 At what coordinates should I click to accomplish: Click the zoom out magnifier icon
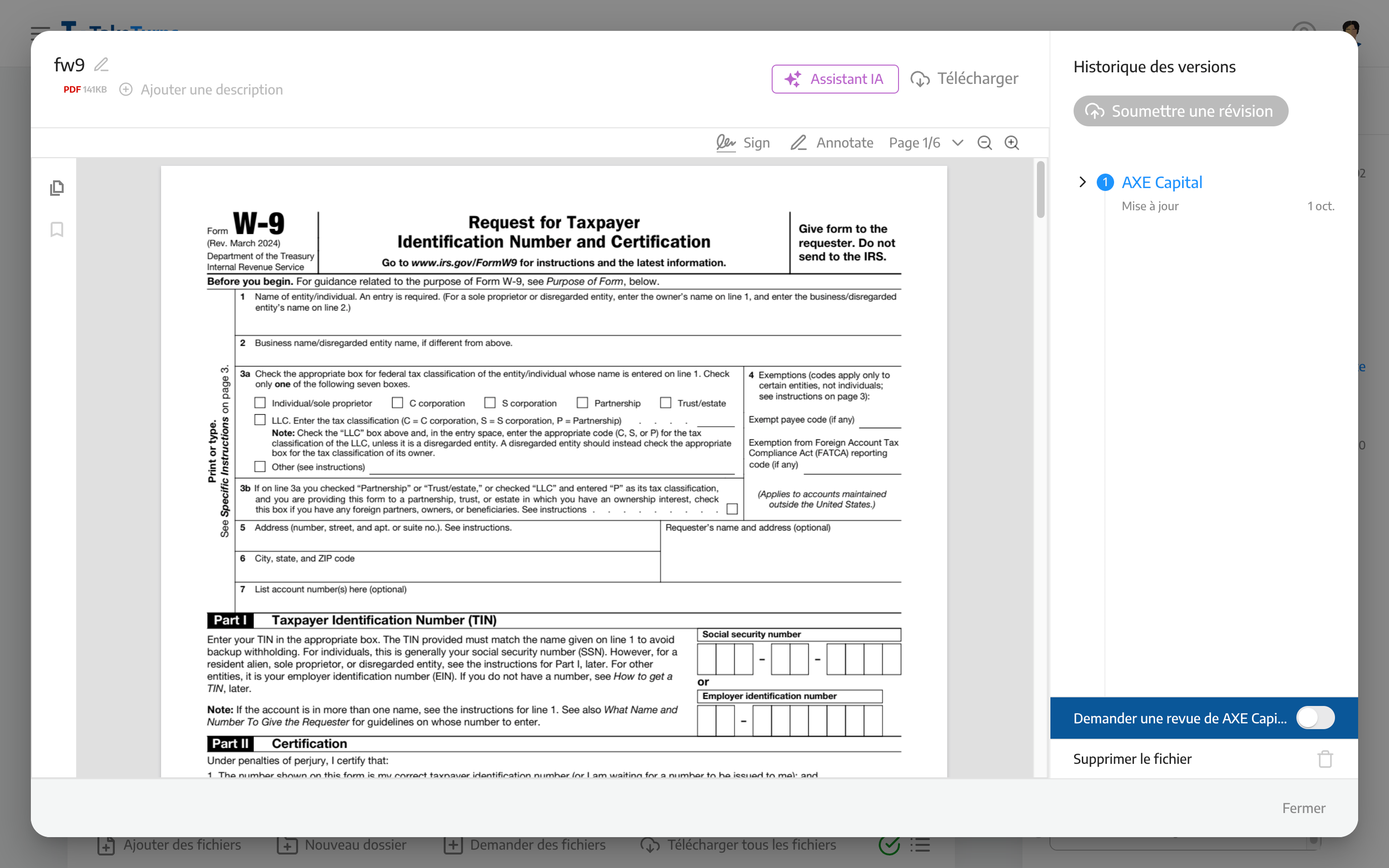point(985,141)
